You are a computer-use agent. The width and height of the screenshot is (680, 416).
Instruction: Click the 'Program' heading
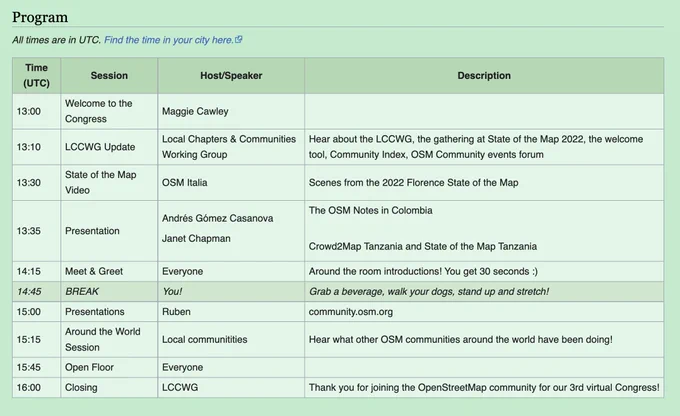click(40, 17)
